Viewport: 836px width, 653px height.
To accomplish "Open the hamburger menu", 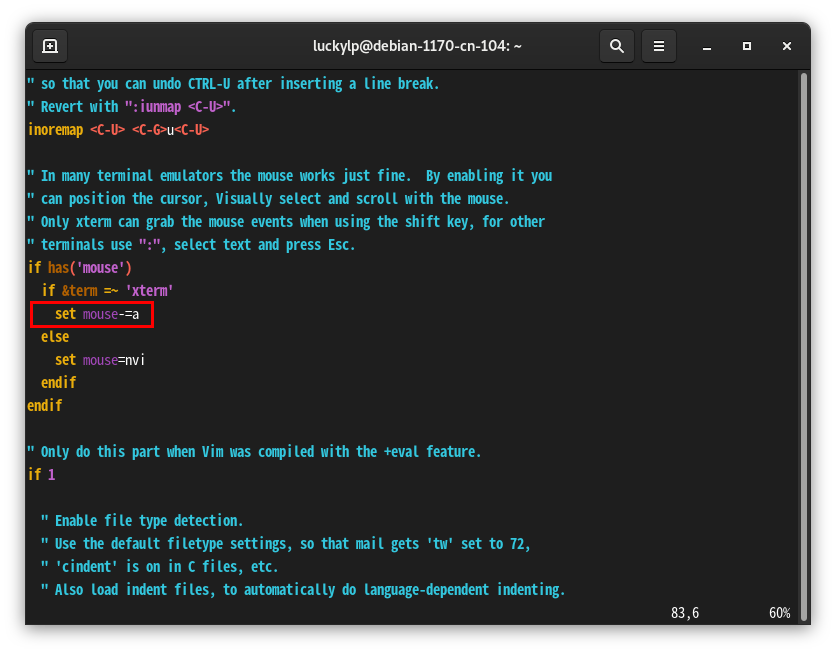I will pyautogui.click(x=659, y=46).
